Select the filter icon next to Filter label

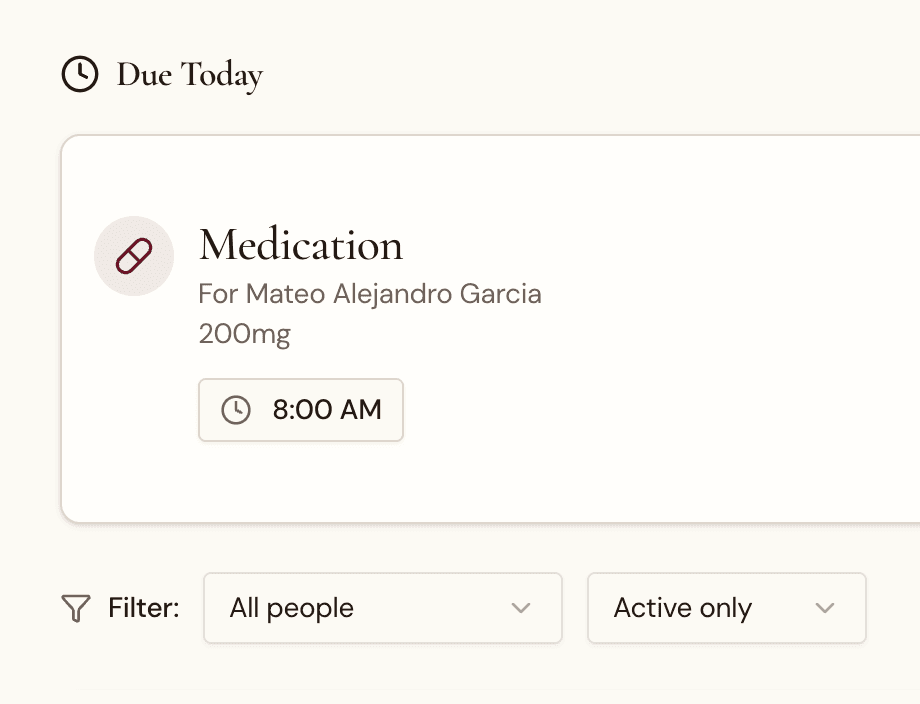tap(75, 608)
